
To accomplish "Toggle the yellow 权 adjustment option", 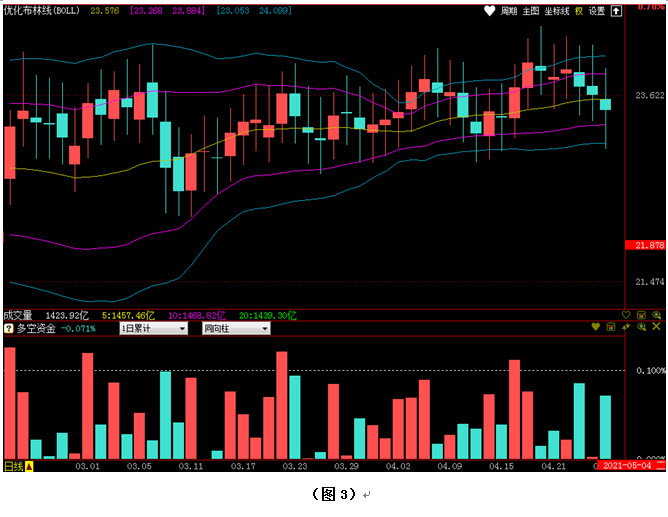I will pos(578,11).
